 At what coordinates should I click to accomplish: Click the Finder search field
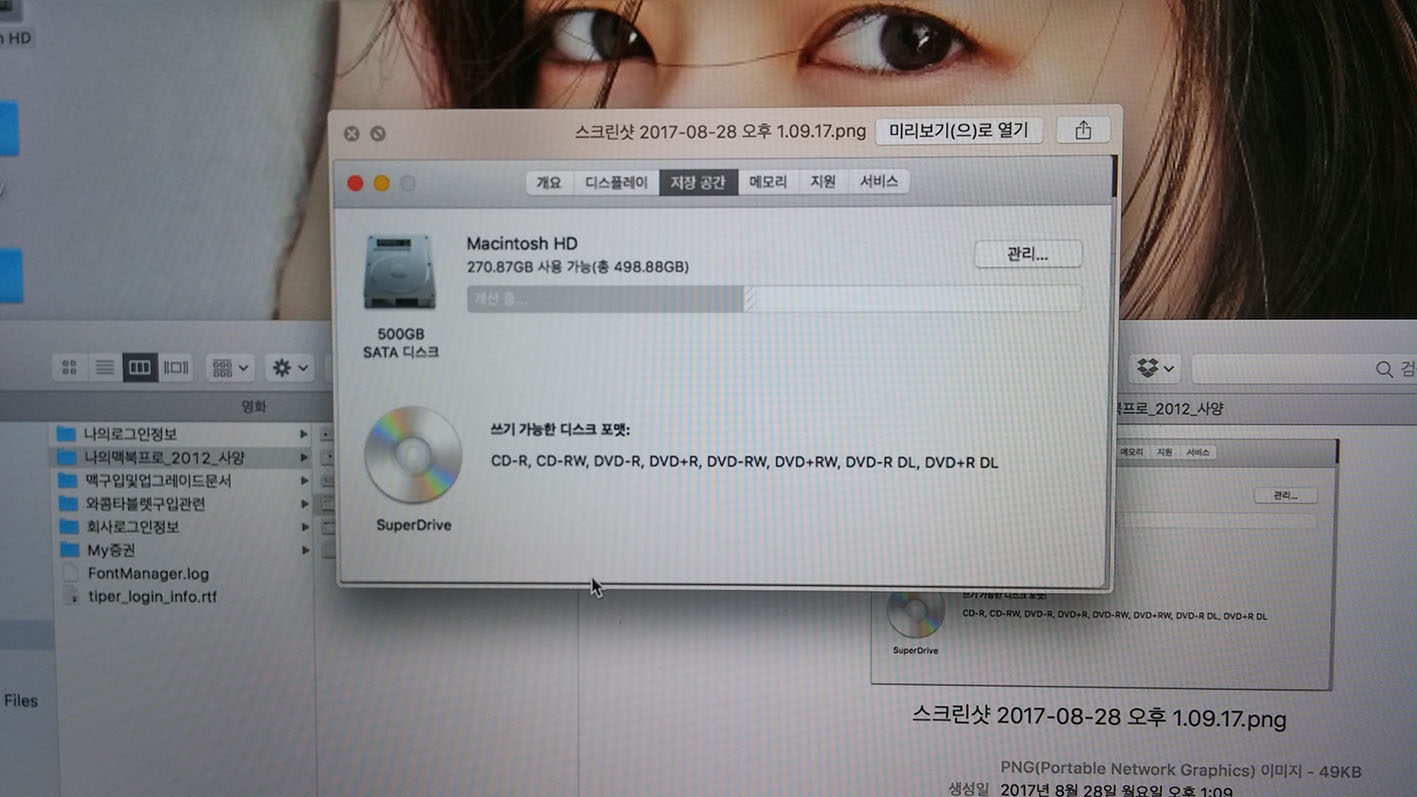(x=1300, y=369)
